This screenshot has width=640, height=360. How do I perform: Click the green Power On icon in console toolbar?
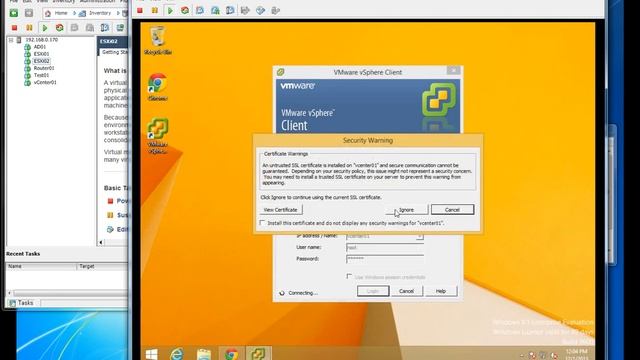pyautogui.click(x=170, y=11)
